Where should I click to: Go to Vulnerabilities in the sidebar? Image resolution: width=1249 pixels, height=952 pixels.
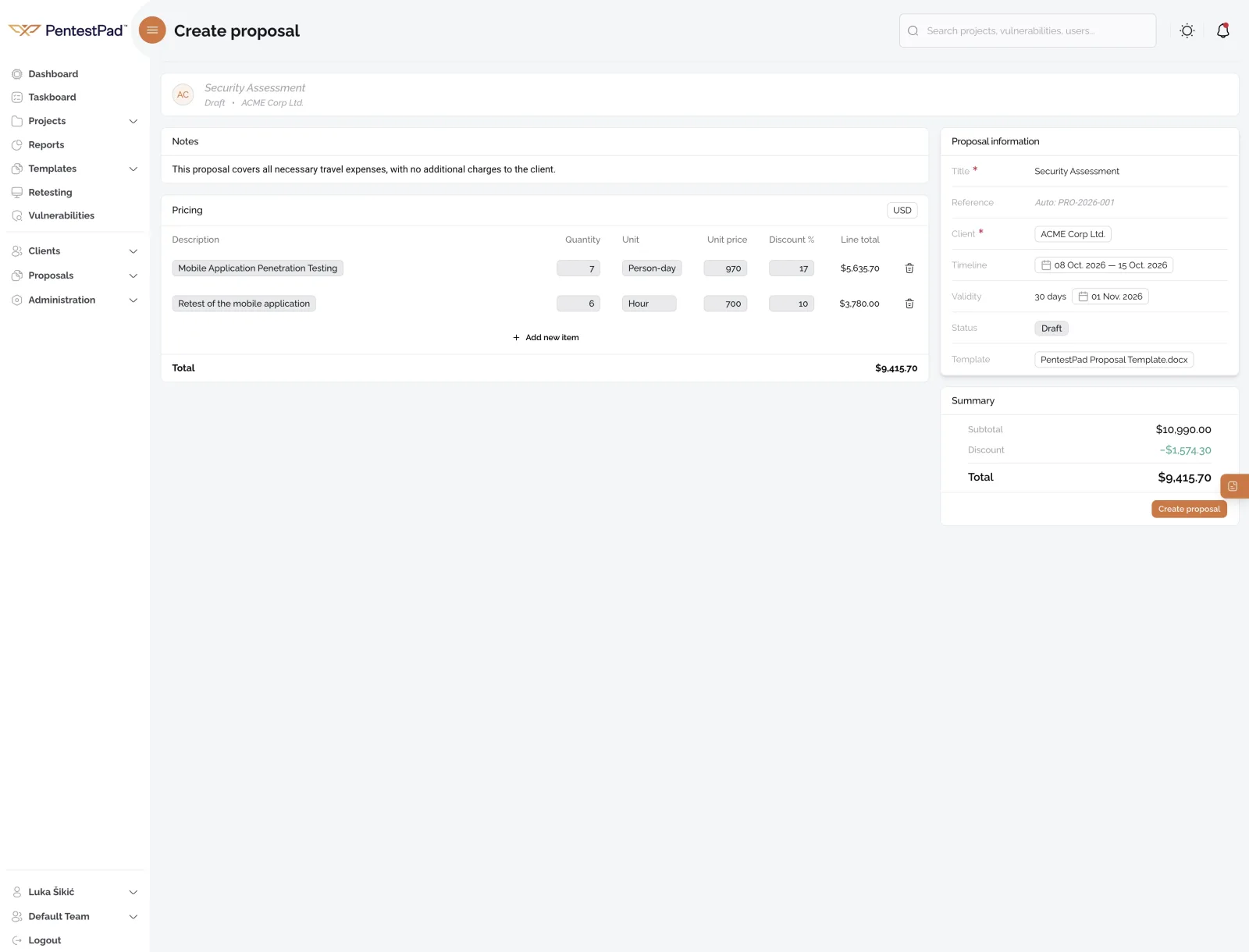click(61, 215)
